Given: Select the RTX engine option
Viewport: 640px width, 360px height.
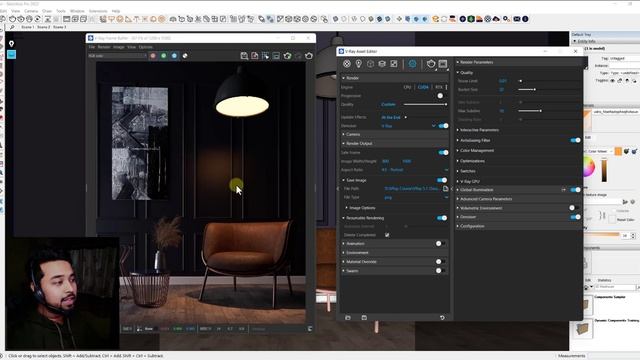Looking at the screenshot, I should click(439, 87).
